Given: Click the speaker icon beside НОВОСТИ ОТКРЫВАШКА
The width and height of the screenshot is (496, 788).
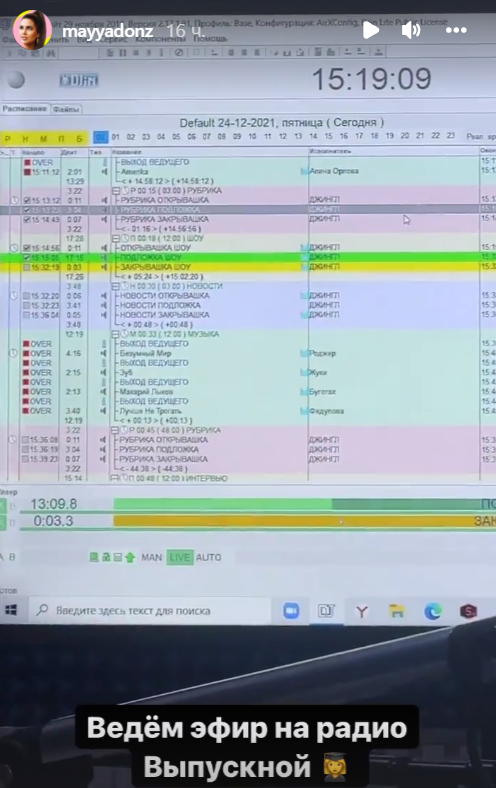Looking at the screenshot, I should [x=104, y=296].
